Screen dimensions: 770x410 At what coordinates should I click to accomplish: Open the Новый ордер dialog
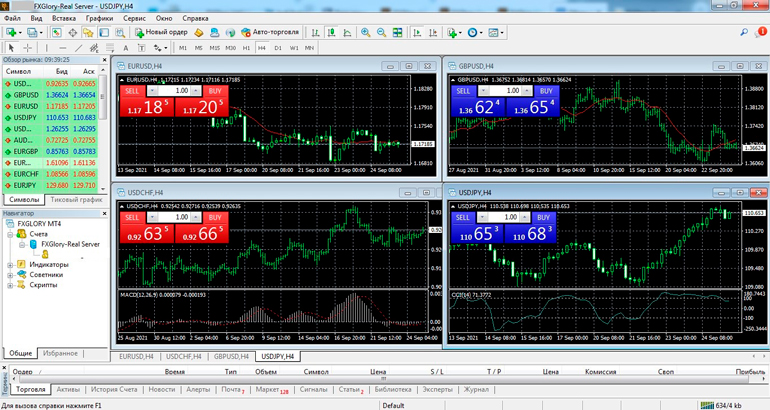pyautogui.click(x=160, y=32)
